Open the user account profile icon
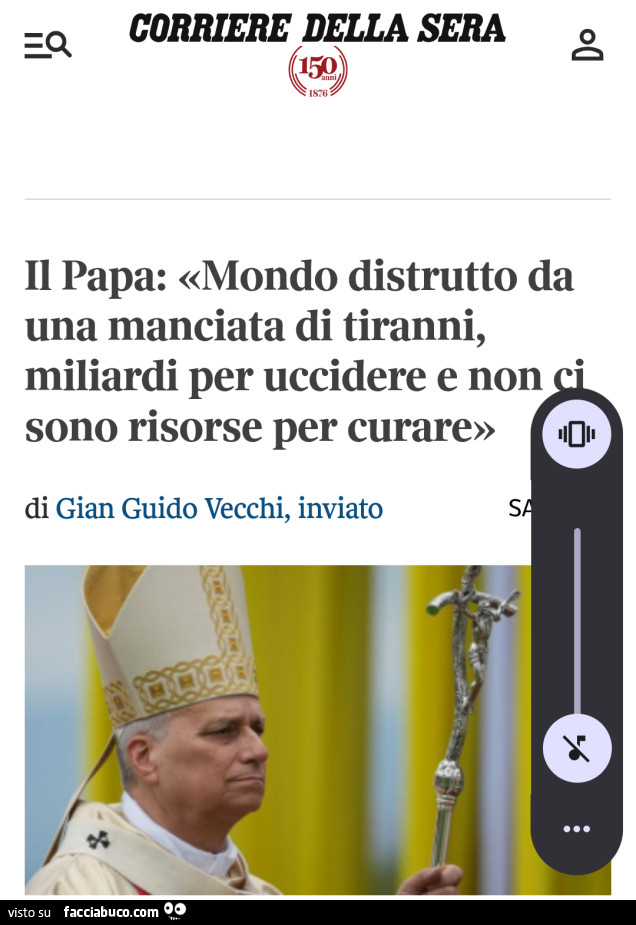 point(587,45)
